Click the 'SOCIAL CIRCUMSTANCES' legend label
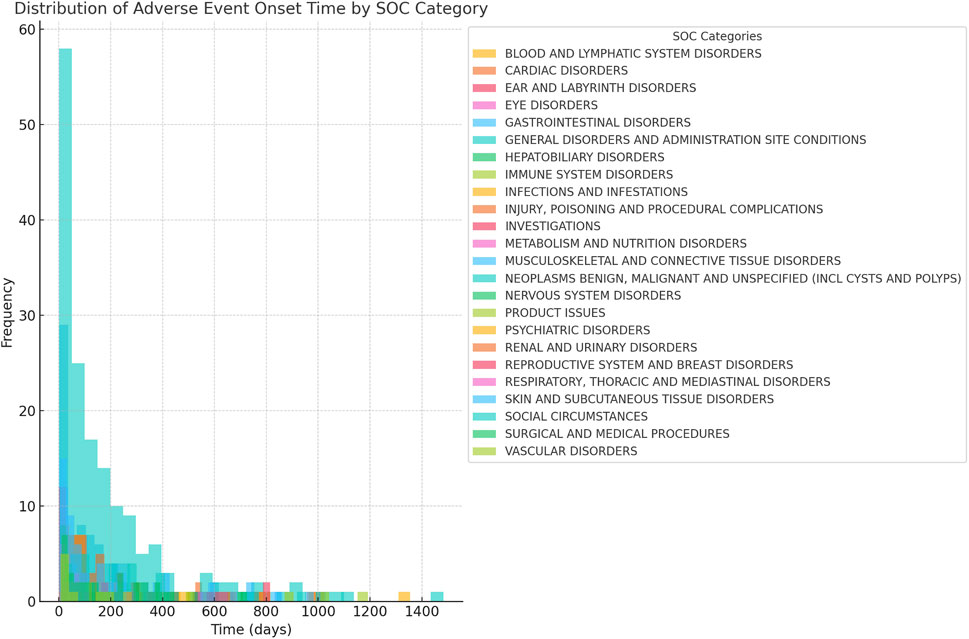 pos(576,417)
